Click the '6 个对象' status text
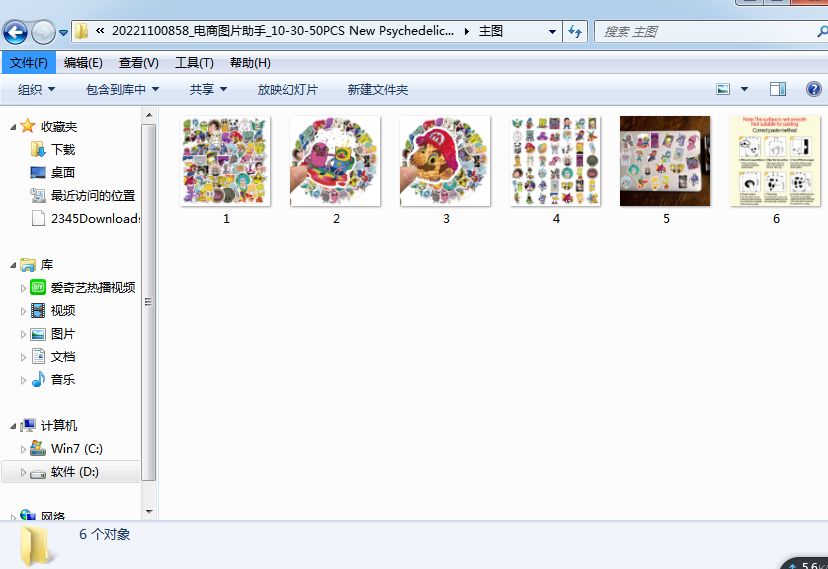The height and width of the screenshot is (569, 828). pyautogui.click(x=105, y=534)
